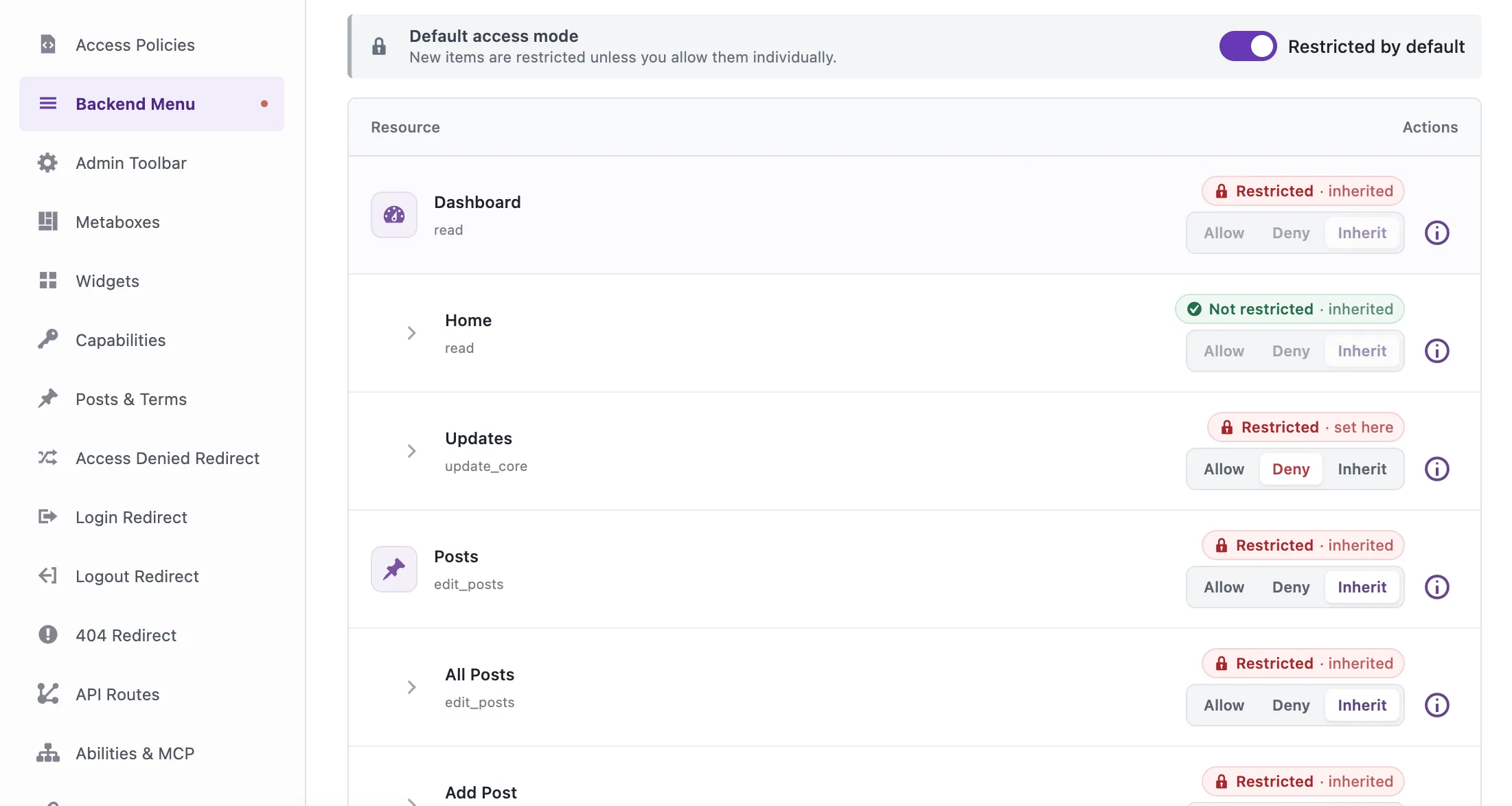Set Dashboard row to Inherit
The image size is (1512, 806).
pyautogui.click(x=1362, y=233)
